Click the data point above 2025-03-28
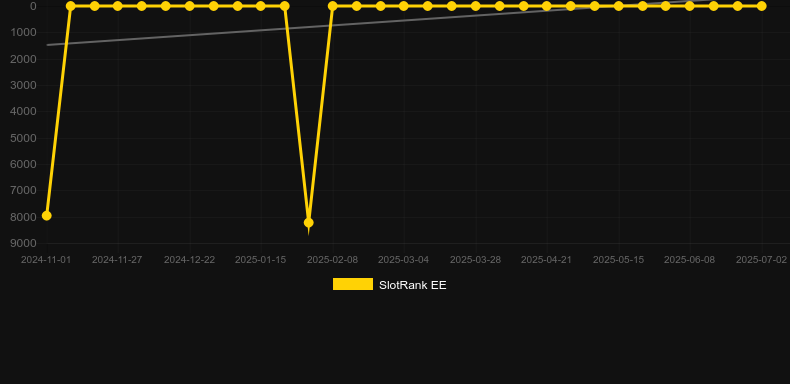This screenshot has height=384, width=790. (x=475, y=6)
